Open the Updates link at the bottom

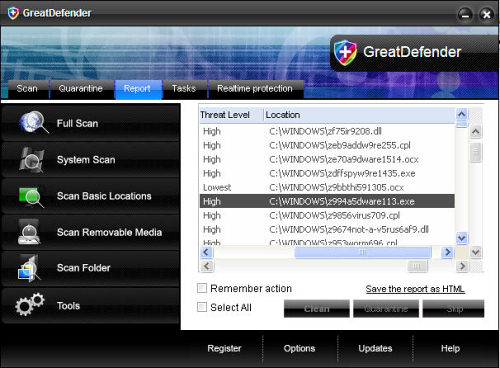tap(375, 348)
